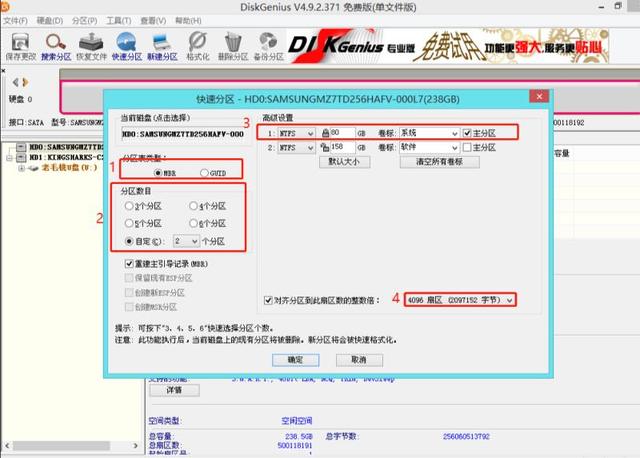Click the total bytes value 256060513792
This screenshot has height=458, width=640.
pyautogui.click(x=466, y=436)
